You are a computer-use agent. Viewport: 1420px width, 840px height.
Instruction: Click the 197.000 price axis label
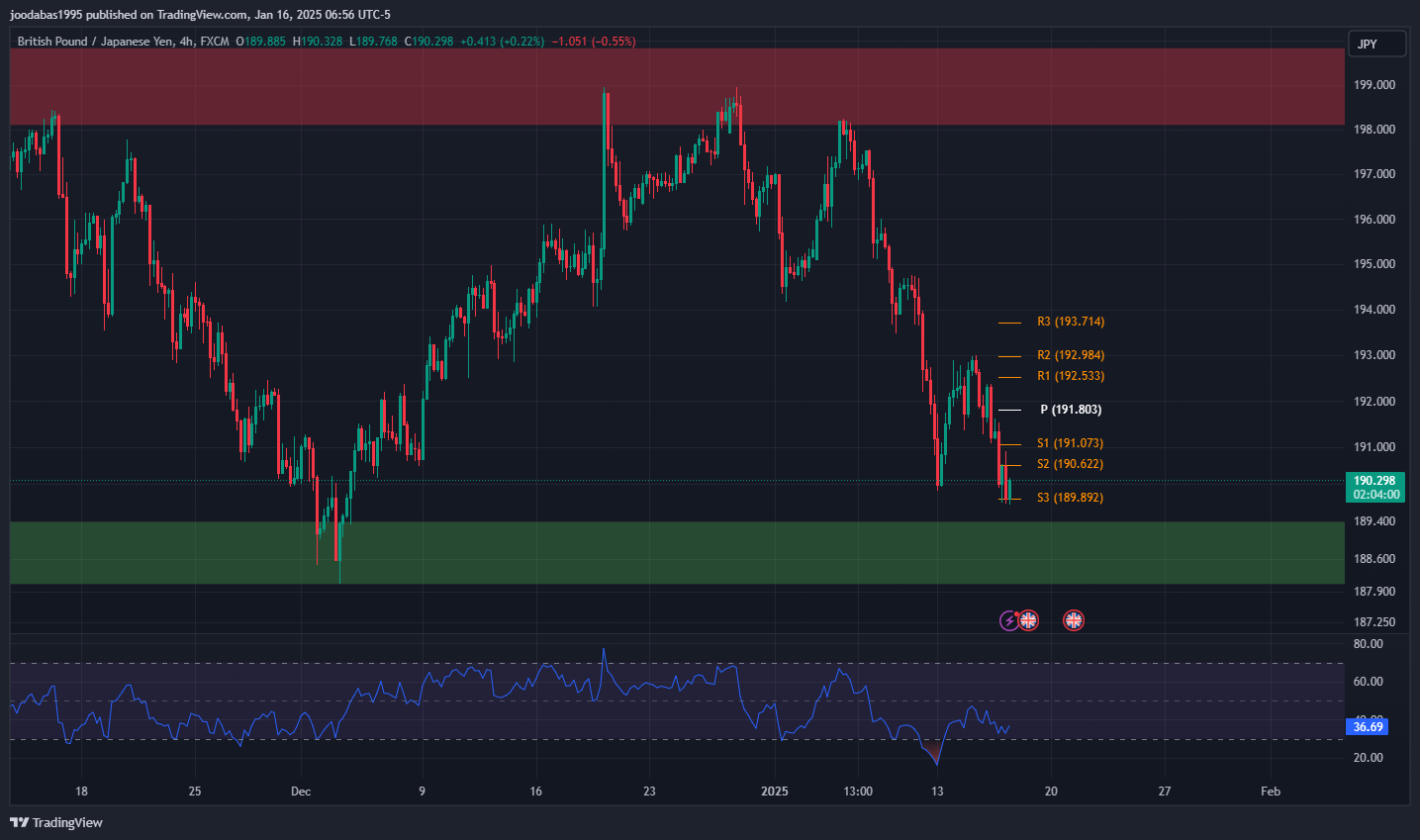pyautogui.click(x=1374, y=174)
